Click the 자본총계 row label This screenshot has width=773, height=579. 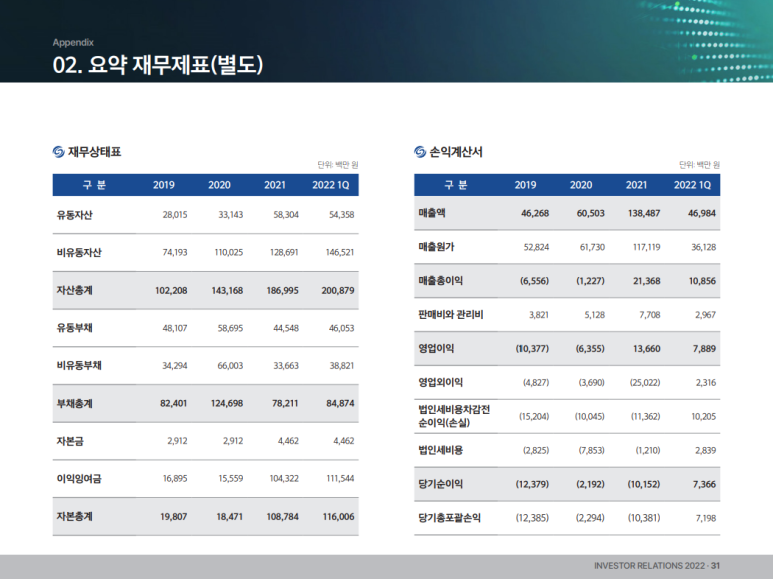74,516
